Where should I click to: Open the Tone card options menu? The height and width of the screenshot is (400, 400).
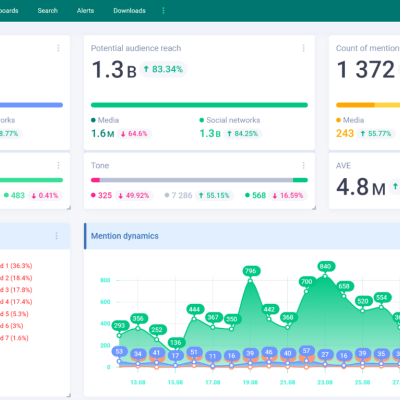(303, 165)
